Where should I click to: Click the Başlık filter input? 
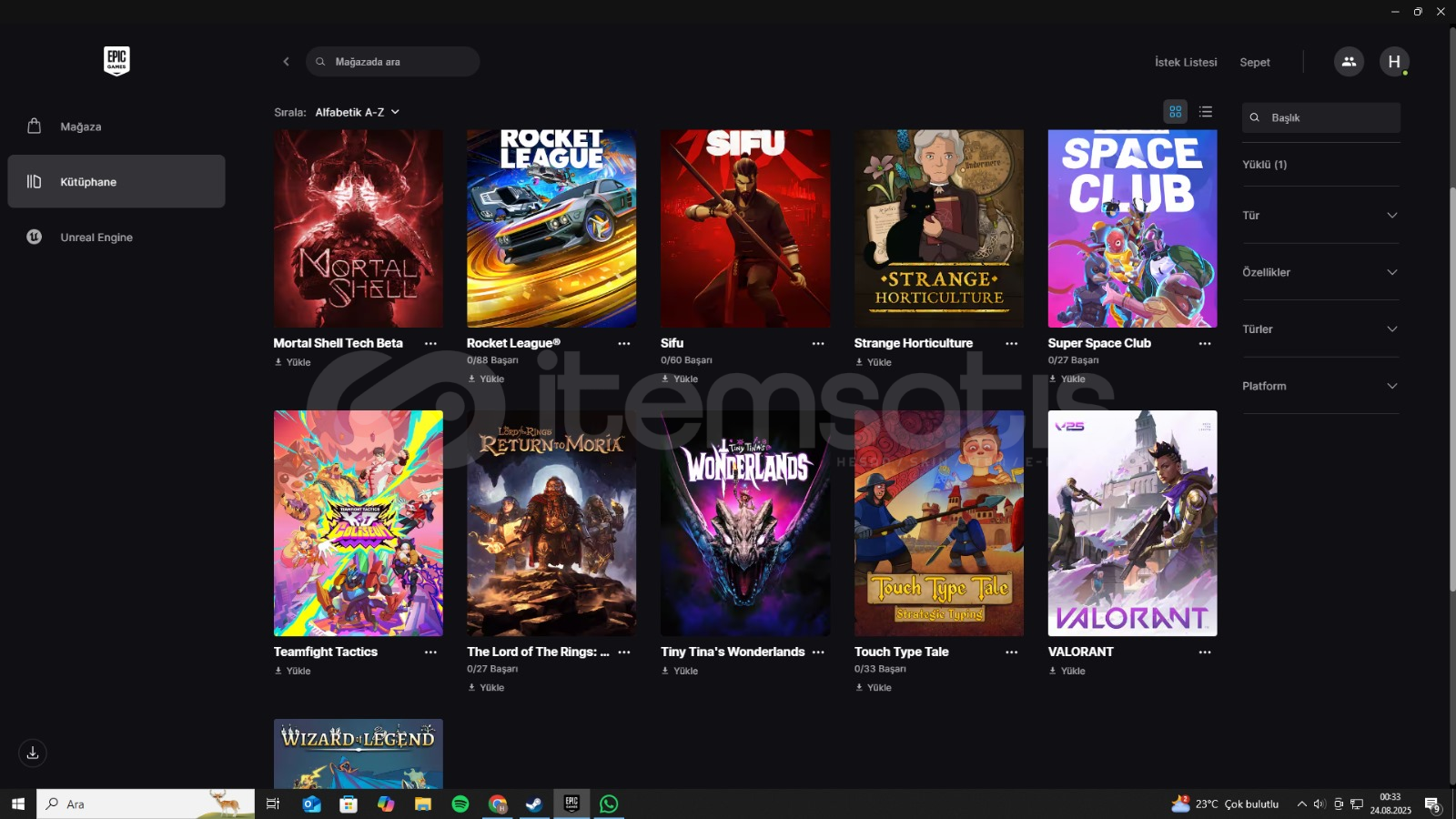1320,117
